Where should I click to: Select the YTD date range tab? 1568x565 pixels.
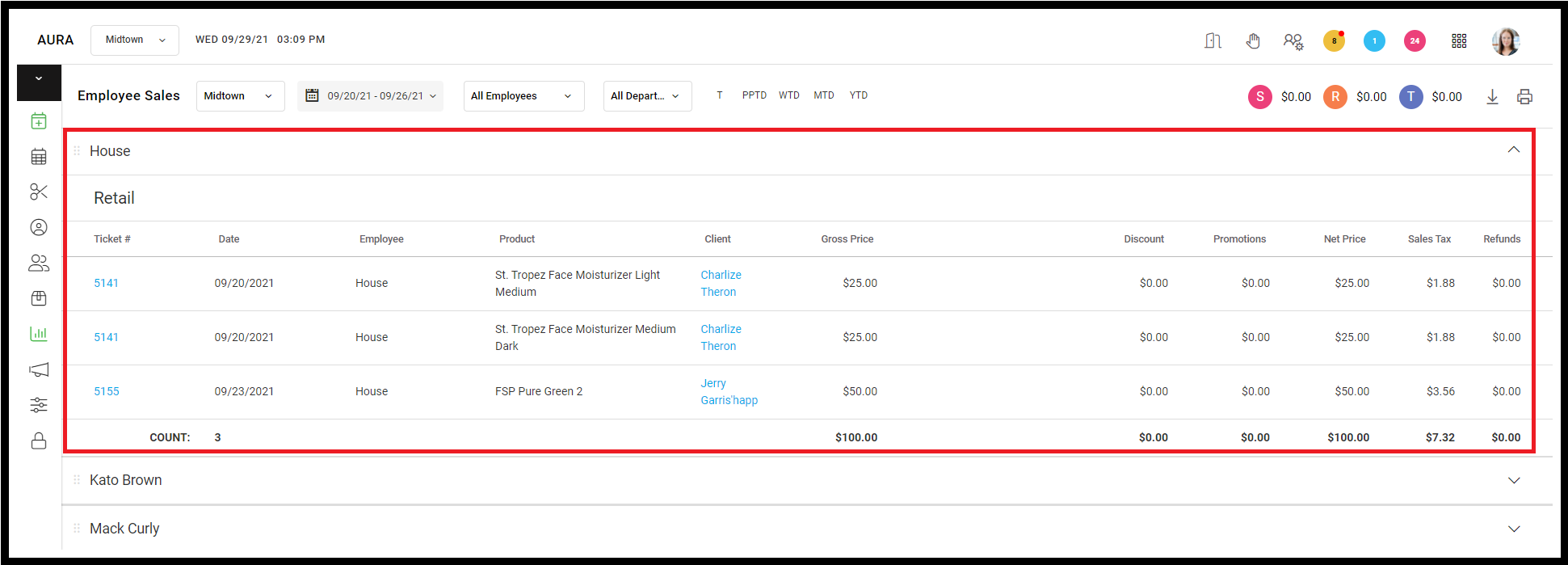point(859,95)
